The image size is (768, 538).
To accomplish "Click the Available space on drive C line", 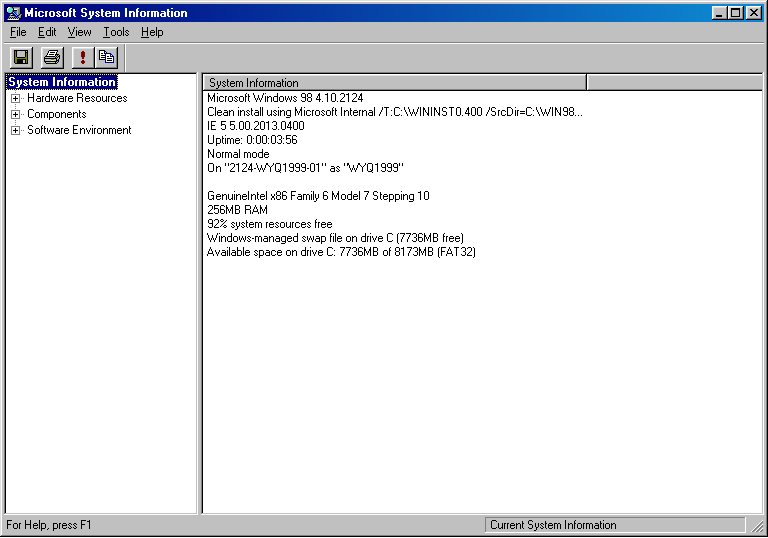I will point(341,252).
